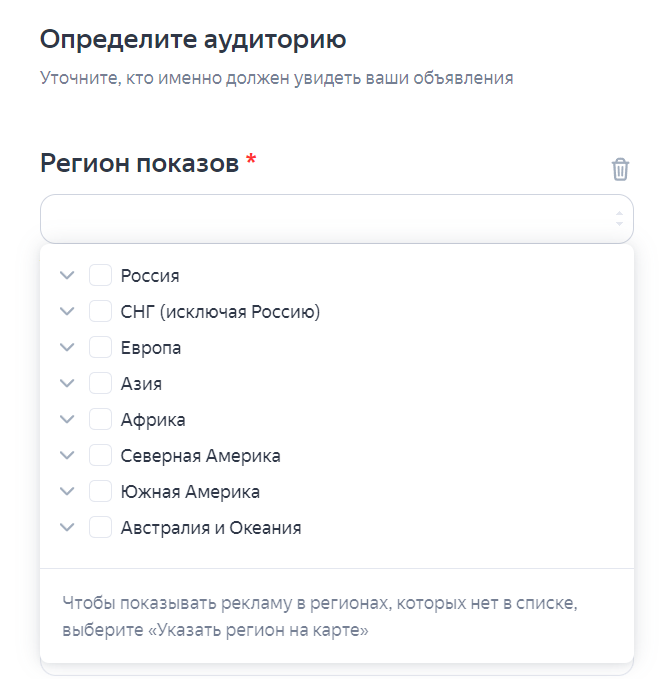Select the Европа label in the list

click(151, 348)
